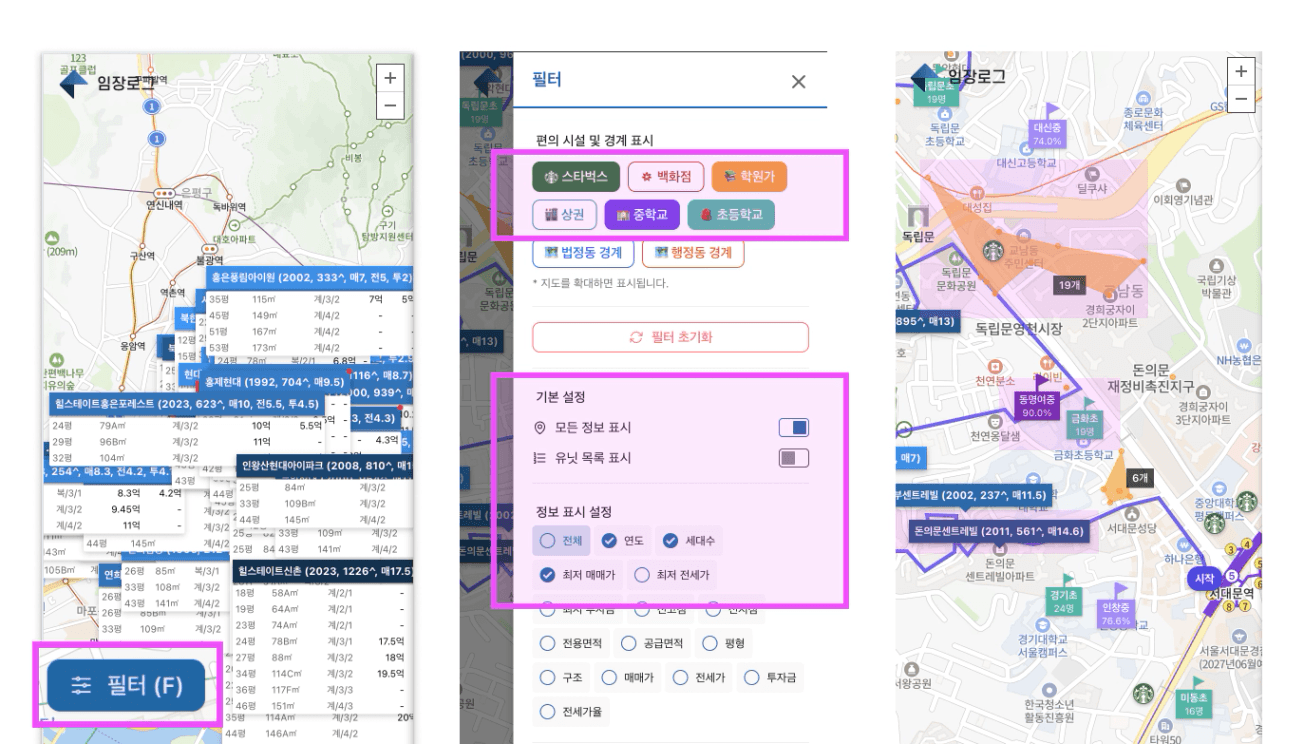Show the 법정동 경계 boundary
The image size is (1304, 744).
click(x=583, y=252)
